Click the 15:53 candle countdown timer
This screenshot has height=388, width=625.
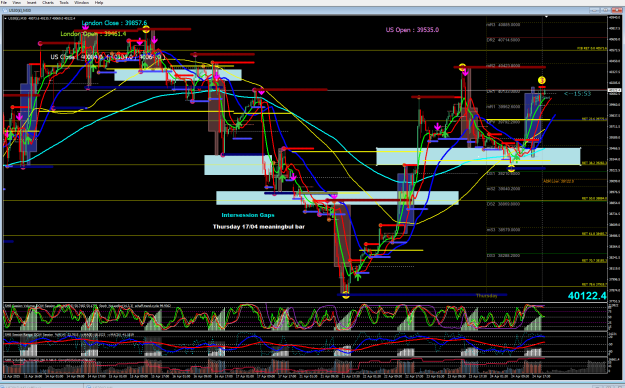click(578, 94)
